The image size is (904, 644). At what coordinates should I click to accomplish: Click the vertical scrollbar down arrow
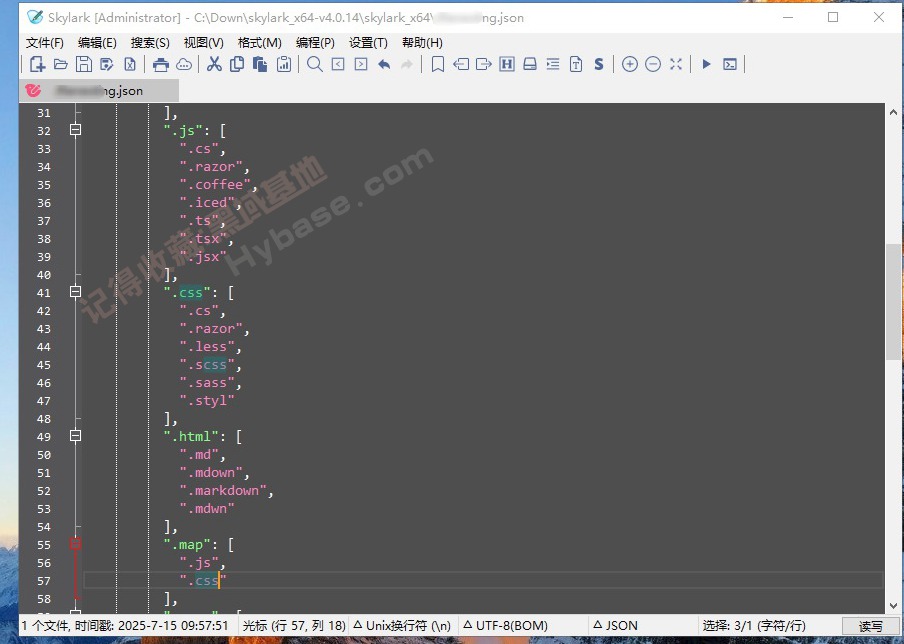pos(893,606)
